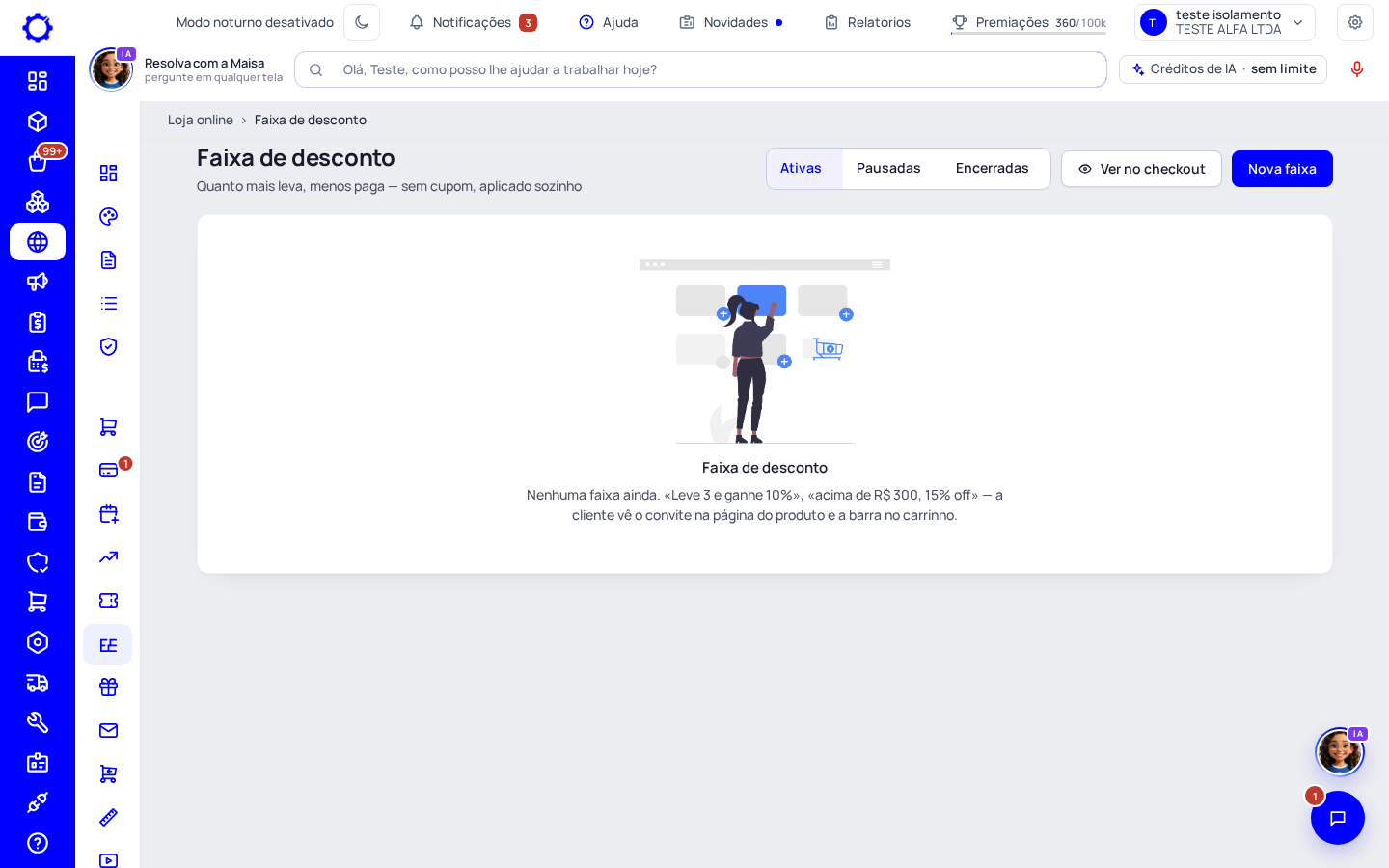Image resolution: width=1389 pixels, height=868 pixels.
Task: Click the globe online store icon
Action: coord(38,242)
